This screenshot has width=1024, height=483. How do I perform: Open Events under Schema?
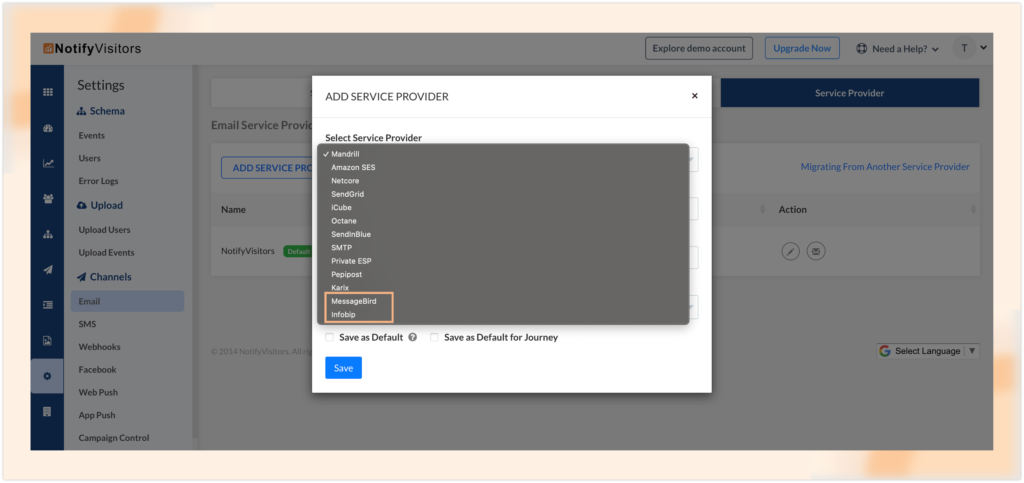coord(91,136)
